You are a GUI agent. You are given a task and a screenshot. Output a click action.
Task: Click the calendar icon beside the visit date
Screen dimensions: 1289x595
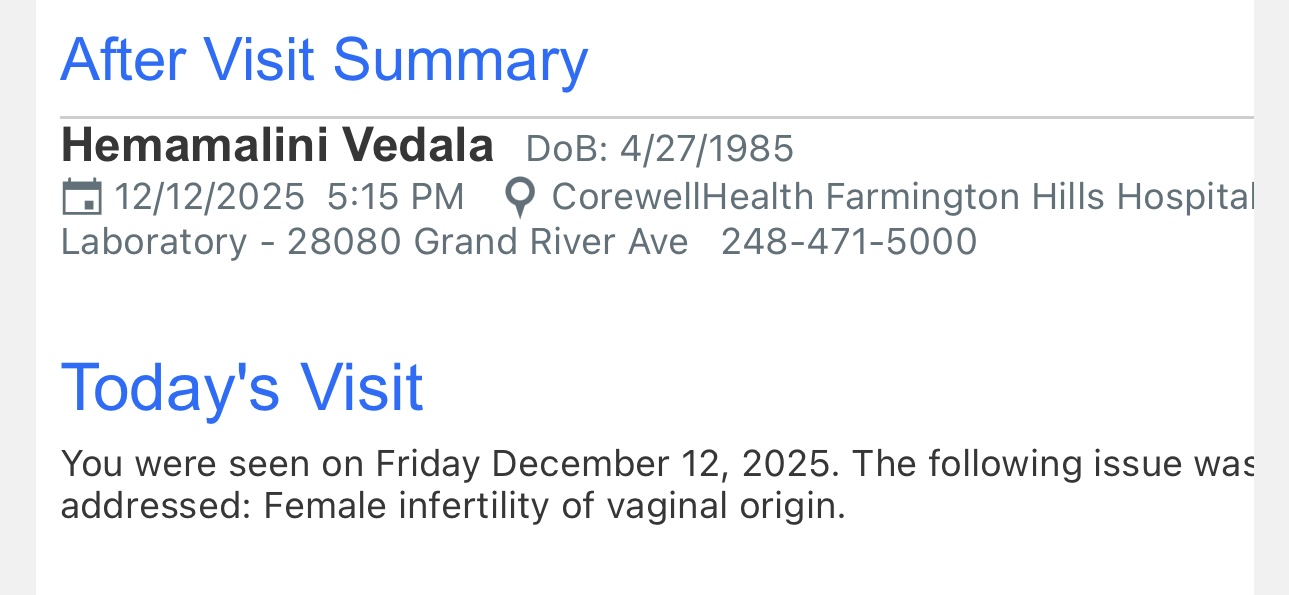(x=81, y=197)
